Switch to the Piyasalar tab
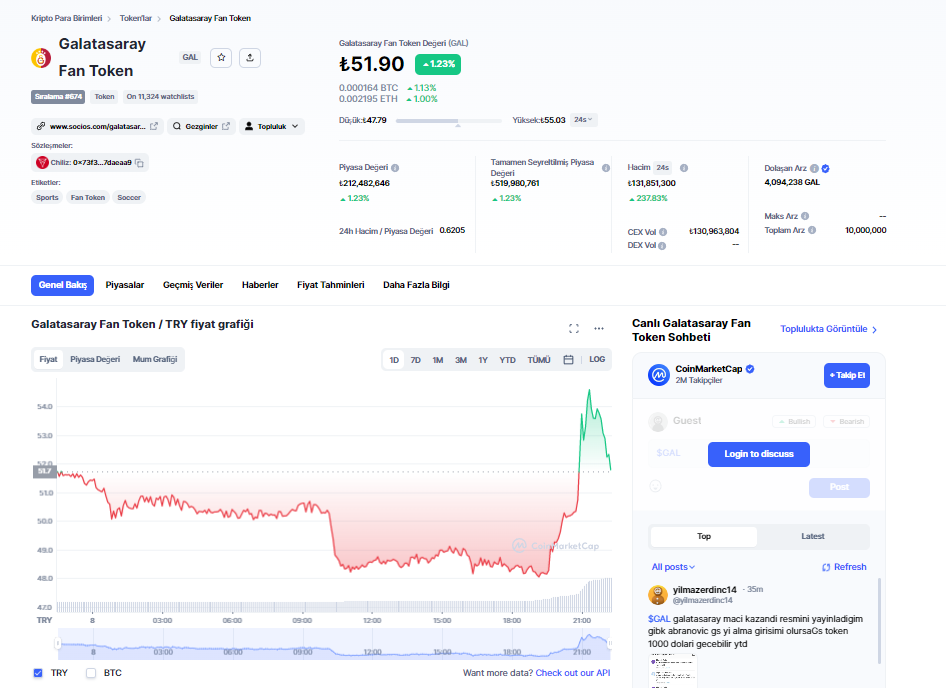Viewport: 946px width, 688px height. coord(125,285)
